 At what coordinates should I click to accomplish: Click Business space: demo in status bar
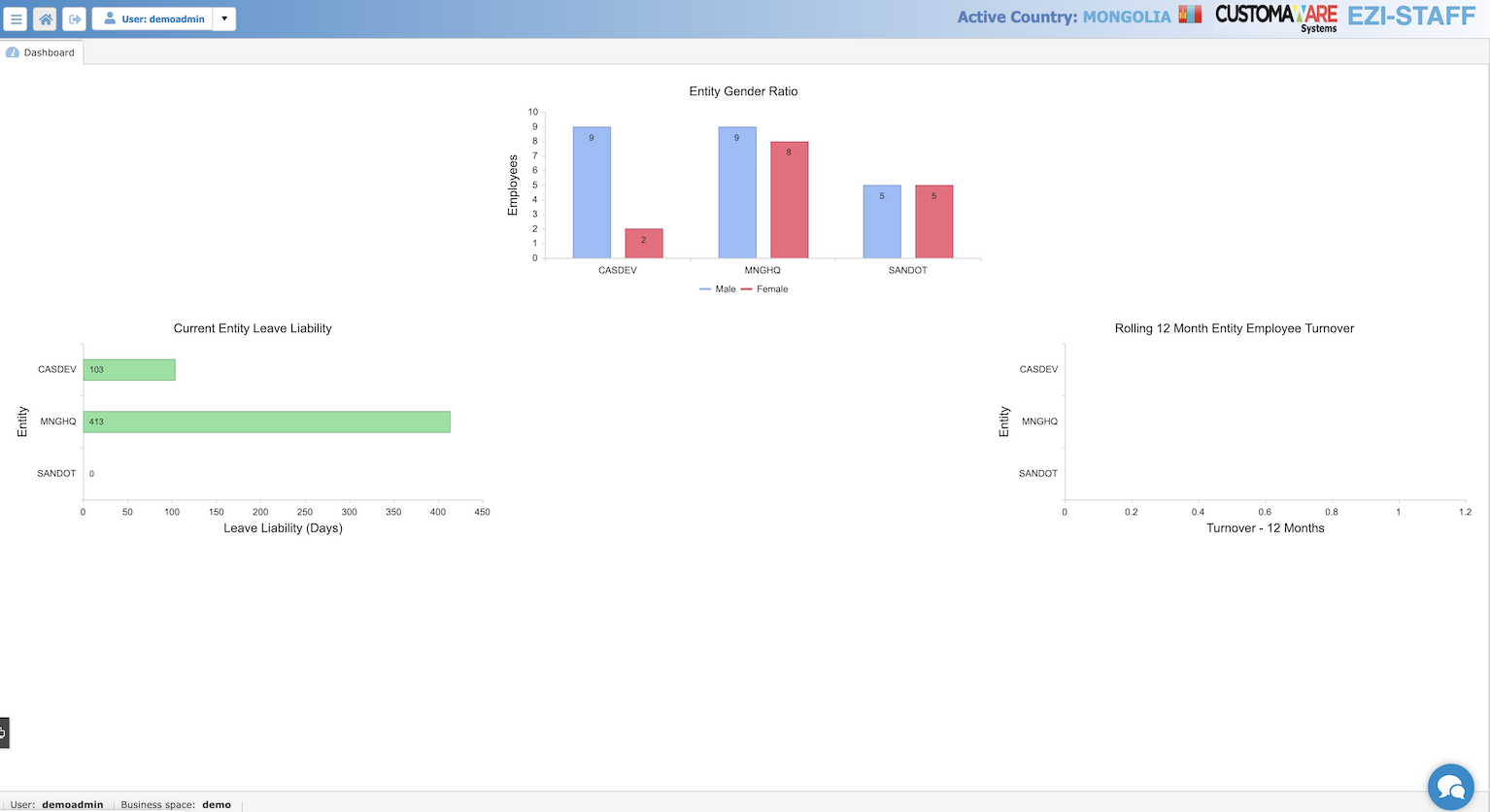coord(176,804)
